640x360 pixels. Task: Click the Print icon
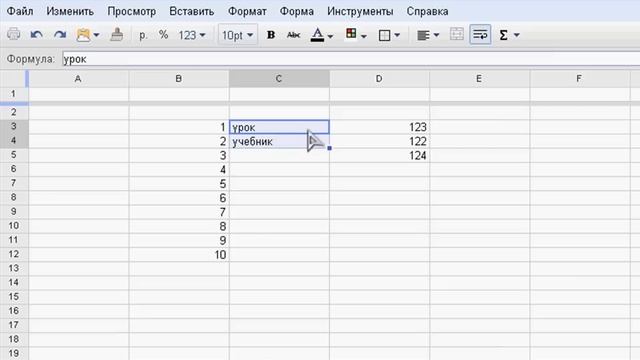(x=13, y=34)
